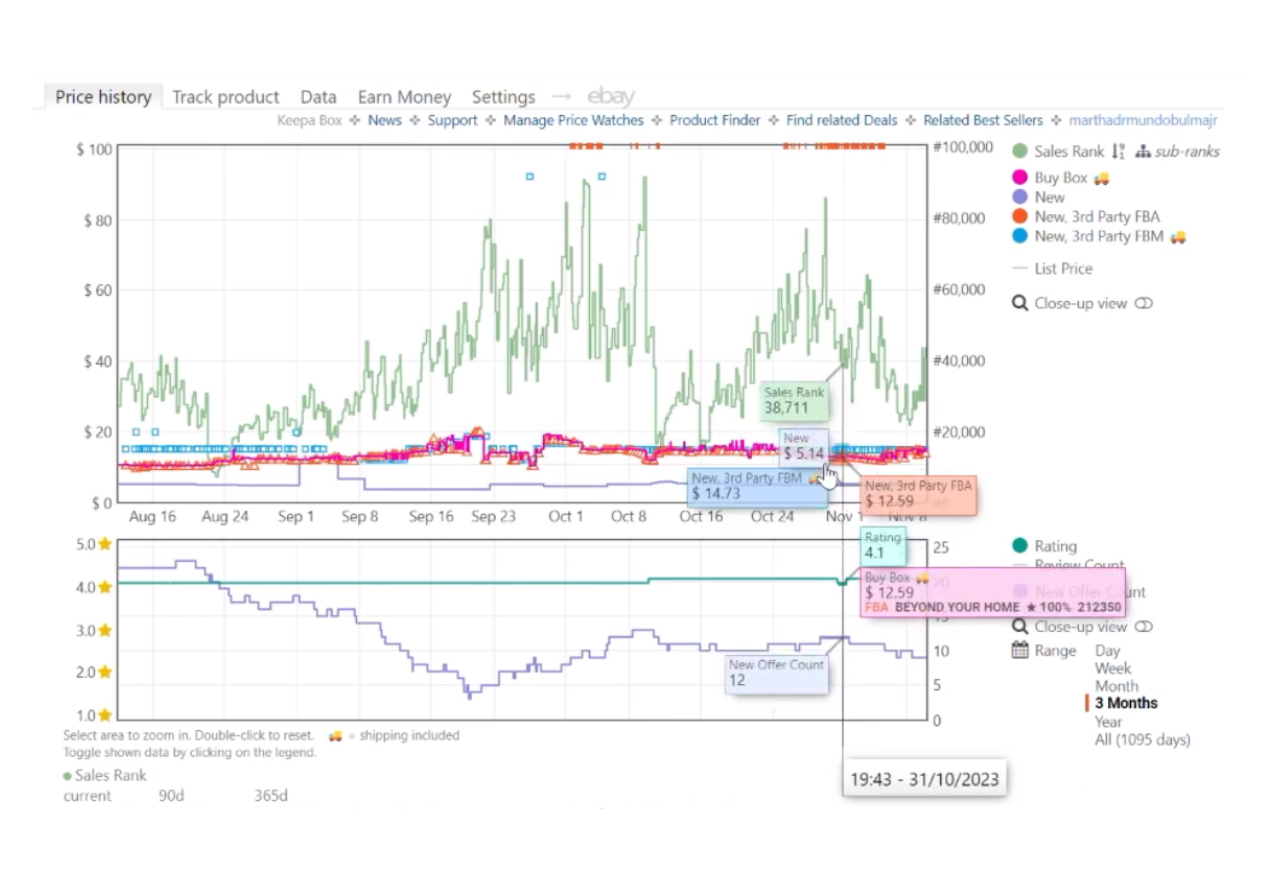Show All (1095 days) range
1280x885 pixels.
pyautogui.click(x=1142, y=740)
